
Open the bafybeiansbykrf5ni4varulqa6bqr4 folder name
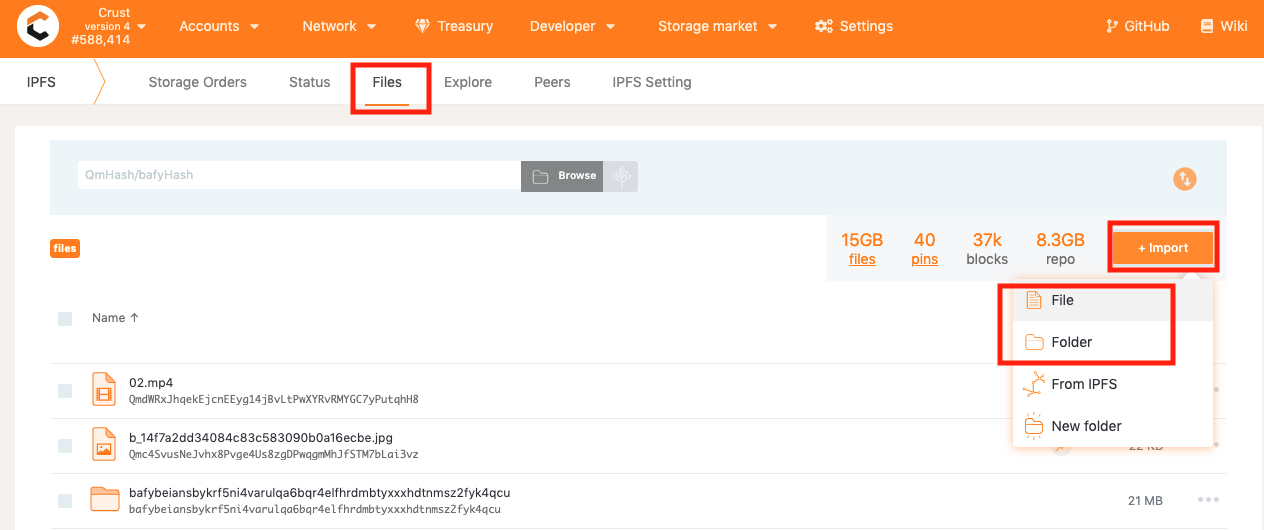click(319, 493)
